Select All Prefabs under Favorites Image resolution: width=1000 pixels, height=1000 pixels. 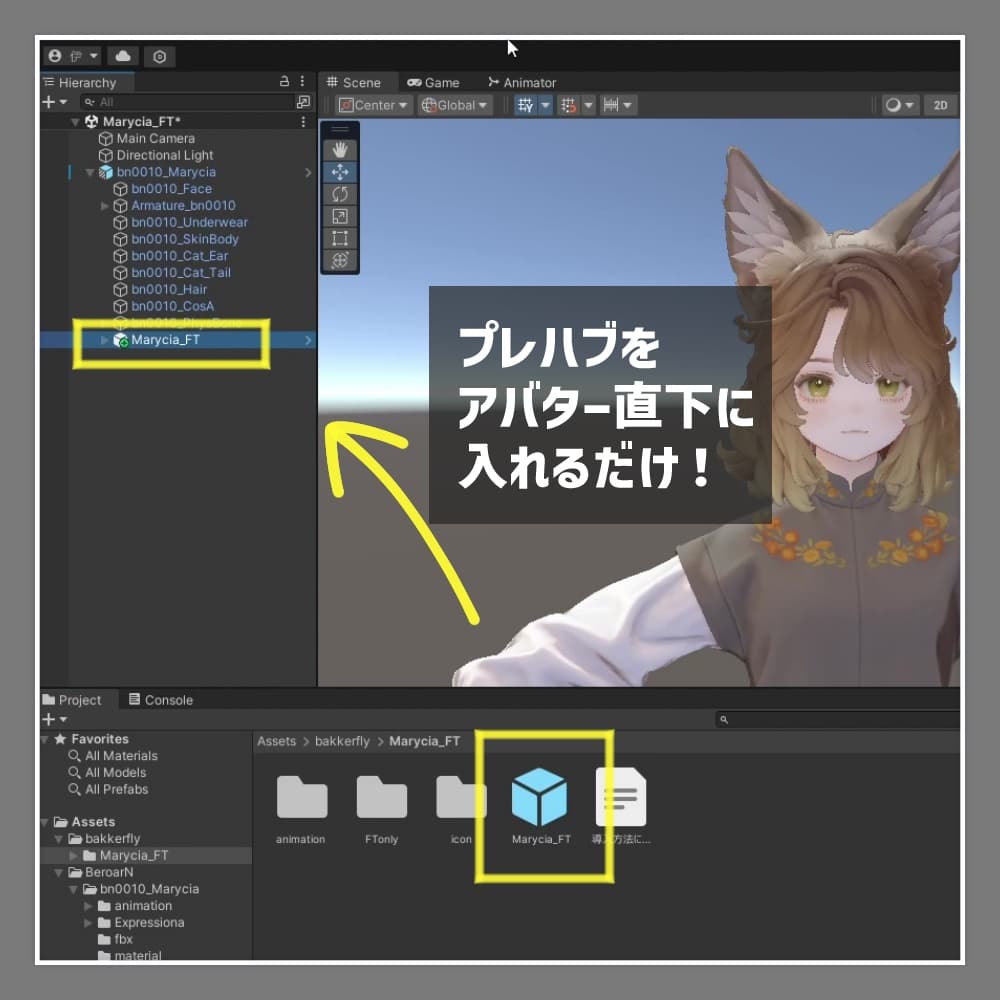116,789
